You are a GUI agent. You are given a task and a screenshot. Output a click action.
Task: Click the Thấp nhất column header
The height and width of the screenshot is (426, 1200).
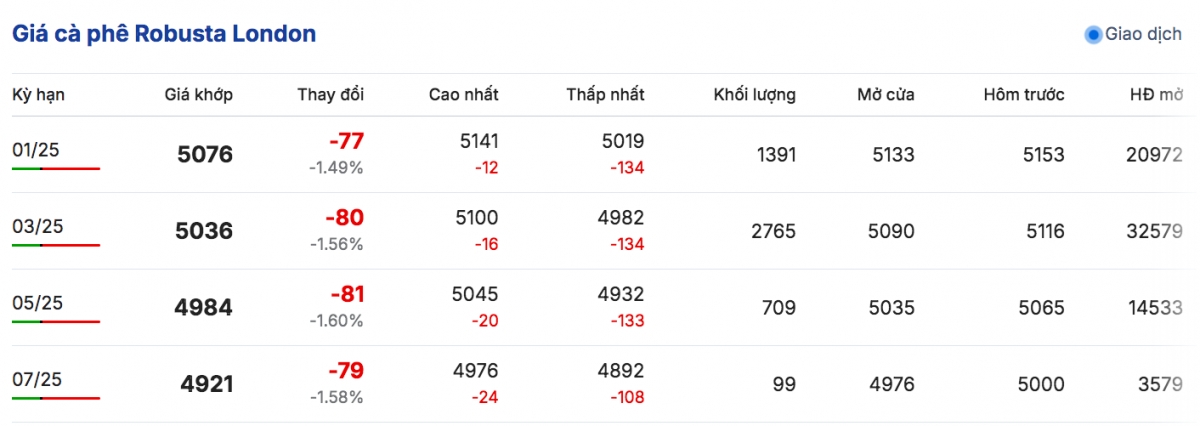pos(606,95)
